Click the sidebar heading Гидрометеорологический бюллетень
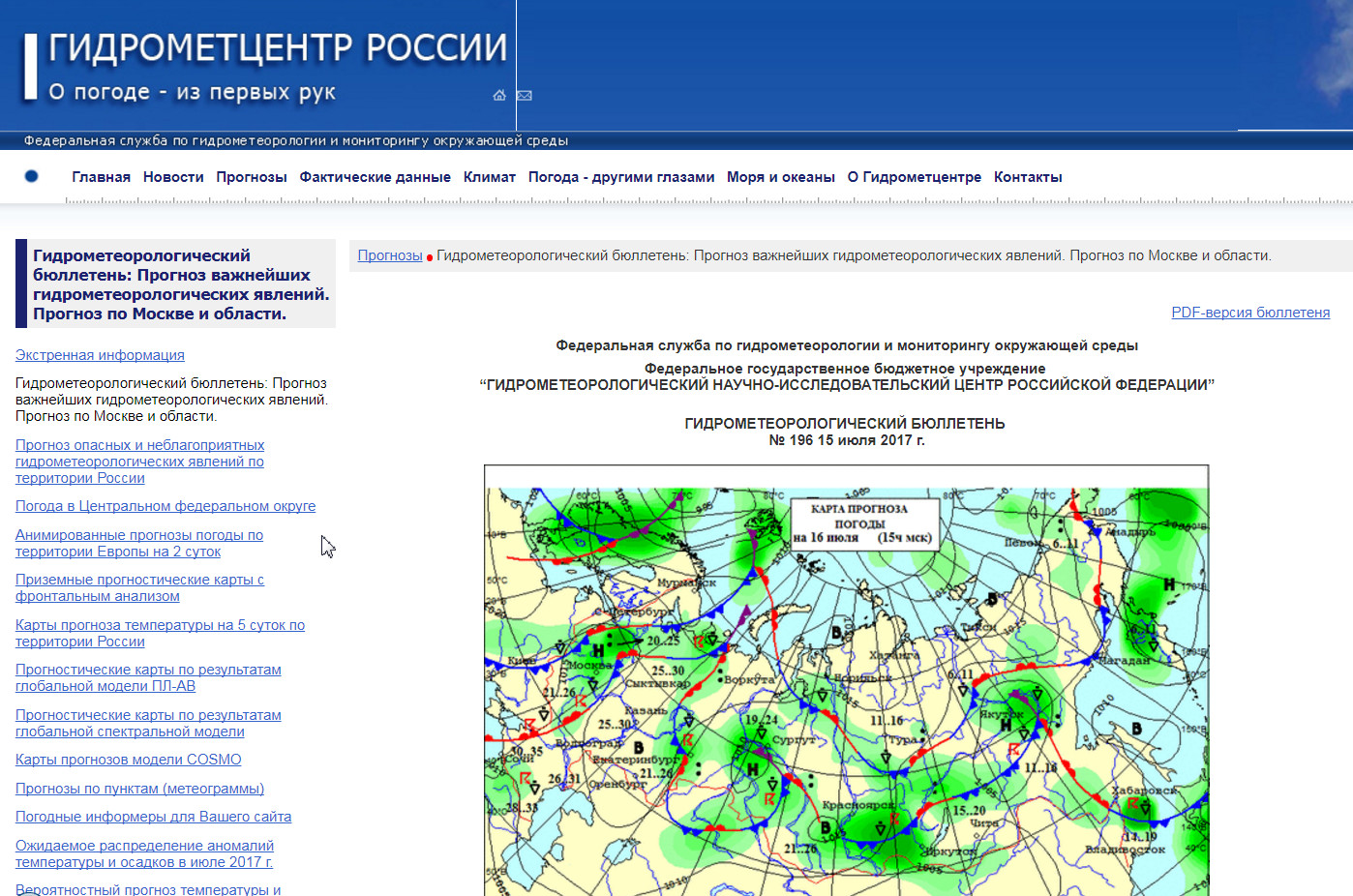 click(181, 284)
